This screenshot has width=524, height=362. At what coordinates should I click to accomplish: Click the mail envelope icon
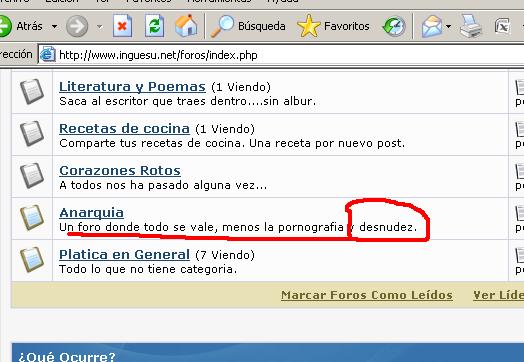click(x=432, y=26)
